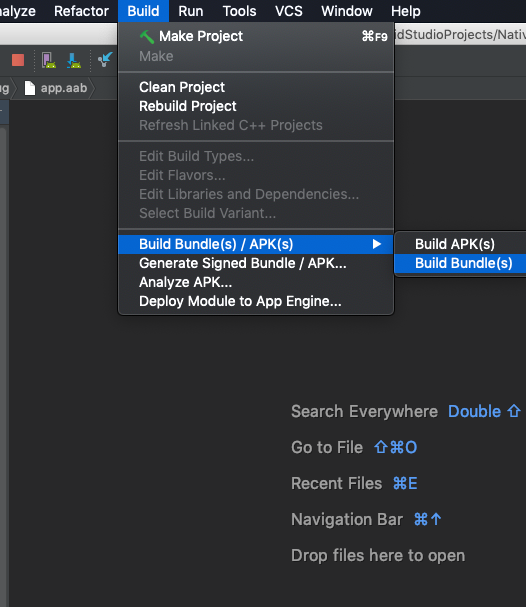
Task: Click the blue arrow VCS update icon
Action: pos(105,60)
